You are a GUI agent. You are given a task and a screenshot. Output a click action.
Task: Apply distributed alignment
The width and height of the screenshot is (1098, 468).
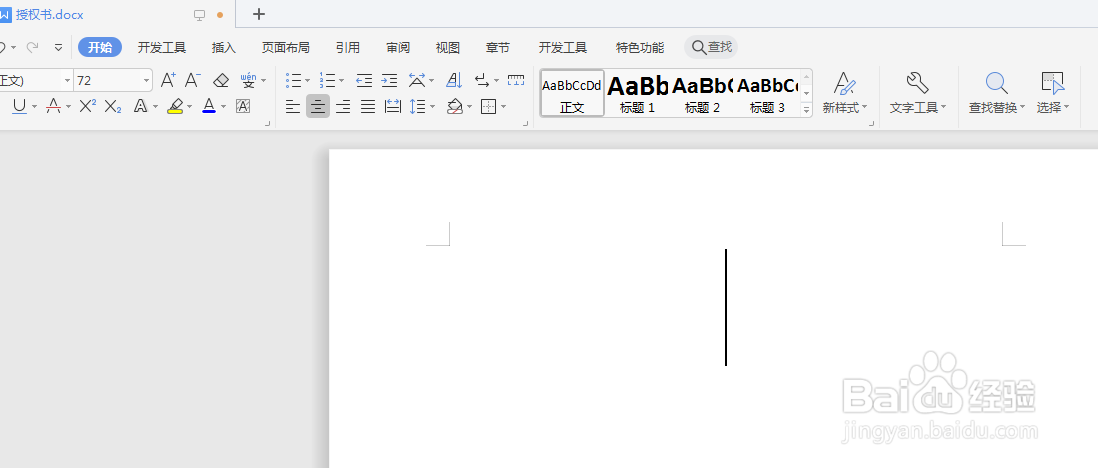pyautogui.click(x=393, y=106)
